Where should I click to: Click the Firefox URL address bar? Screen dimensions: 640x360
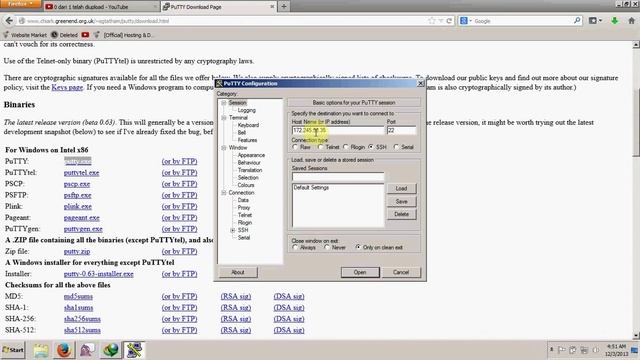224,21
